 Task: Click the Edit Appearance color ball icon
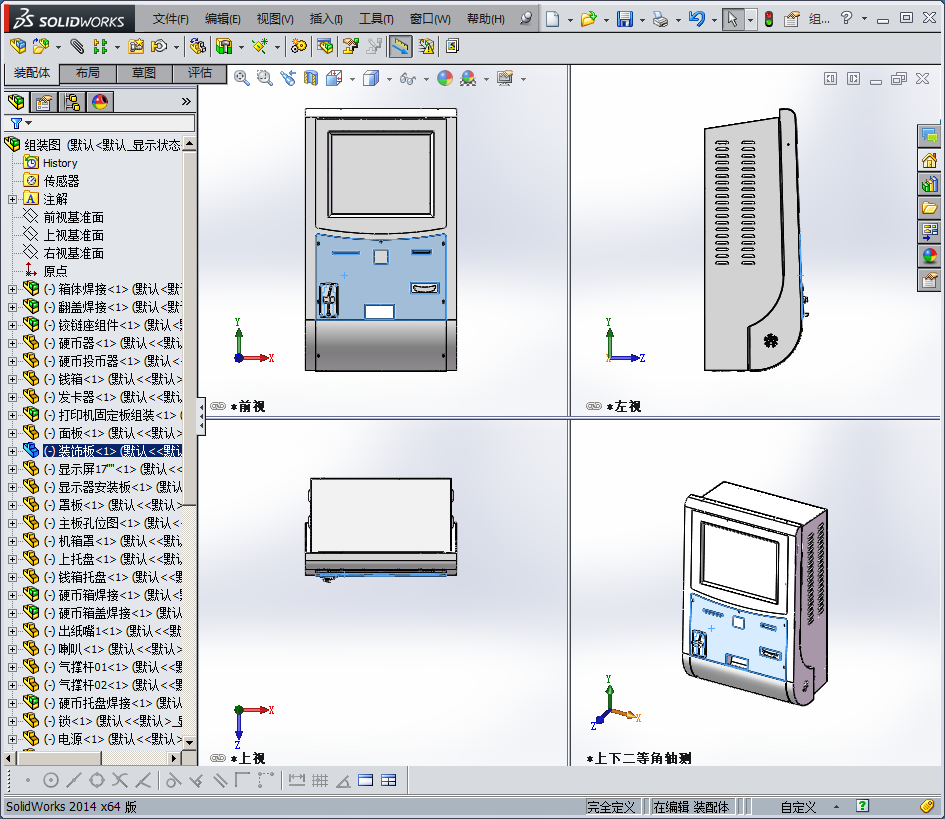click(445, 78)
